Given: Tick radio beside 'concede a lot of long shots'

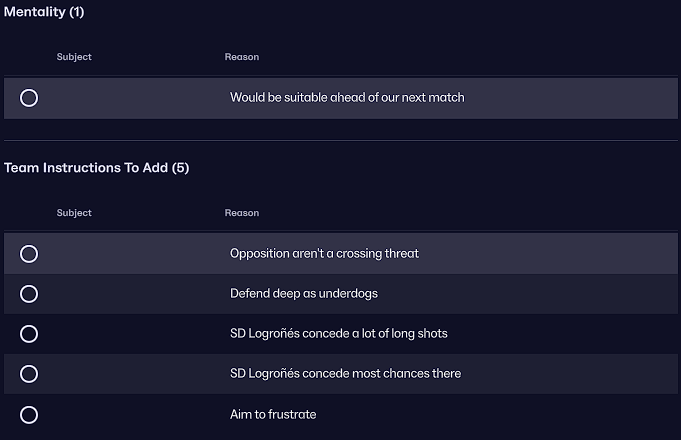Looking at the screenshot, I should [x=29, y=334].
